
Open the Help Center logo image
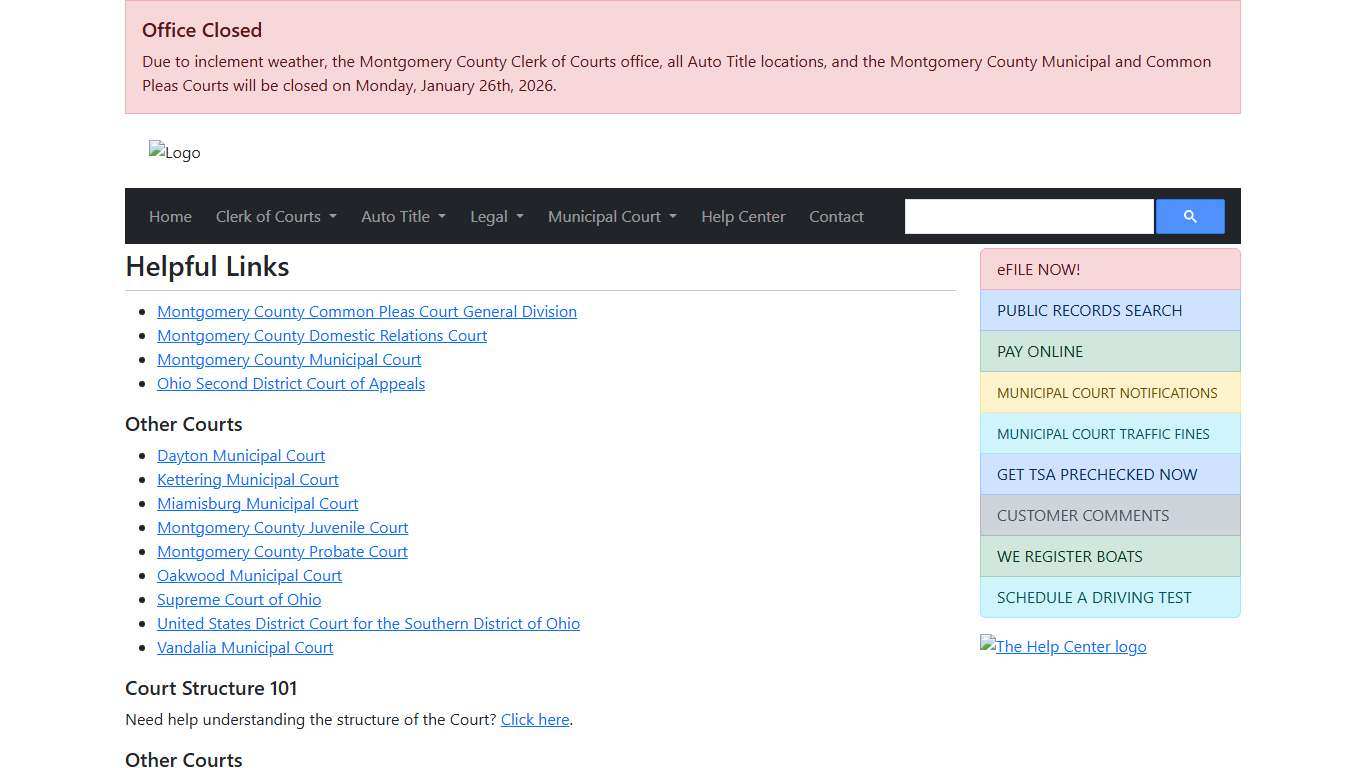[1063, 646]
